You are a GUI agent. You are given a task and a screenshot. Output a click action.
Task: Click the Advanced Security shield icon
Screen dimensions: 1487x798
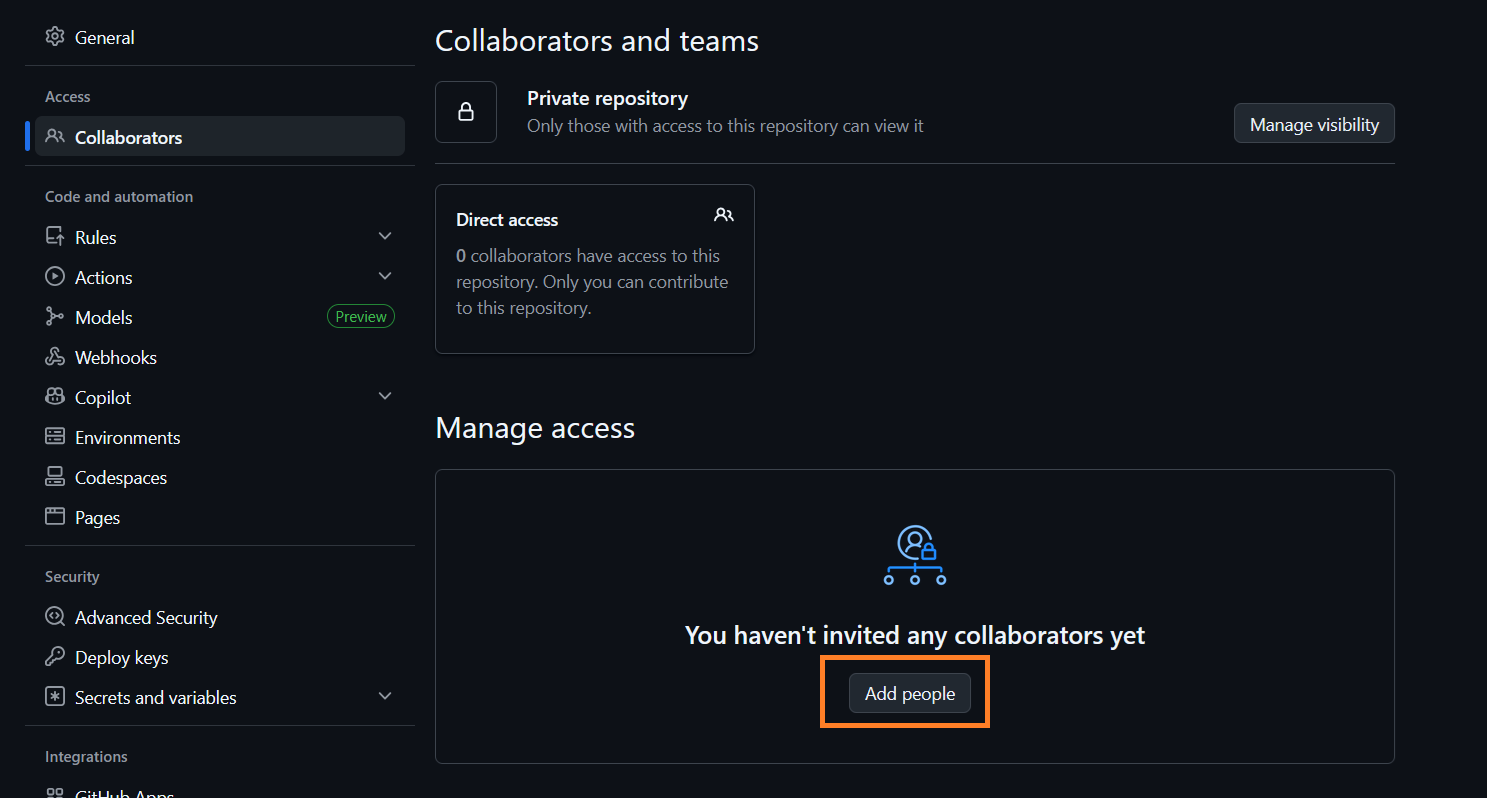(x=55, y=617)
